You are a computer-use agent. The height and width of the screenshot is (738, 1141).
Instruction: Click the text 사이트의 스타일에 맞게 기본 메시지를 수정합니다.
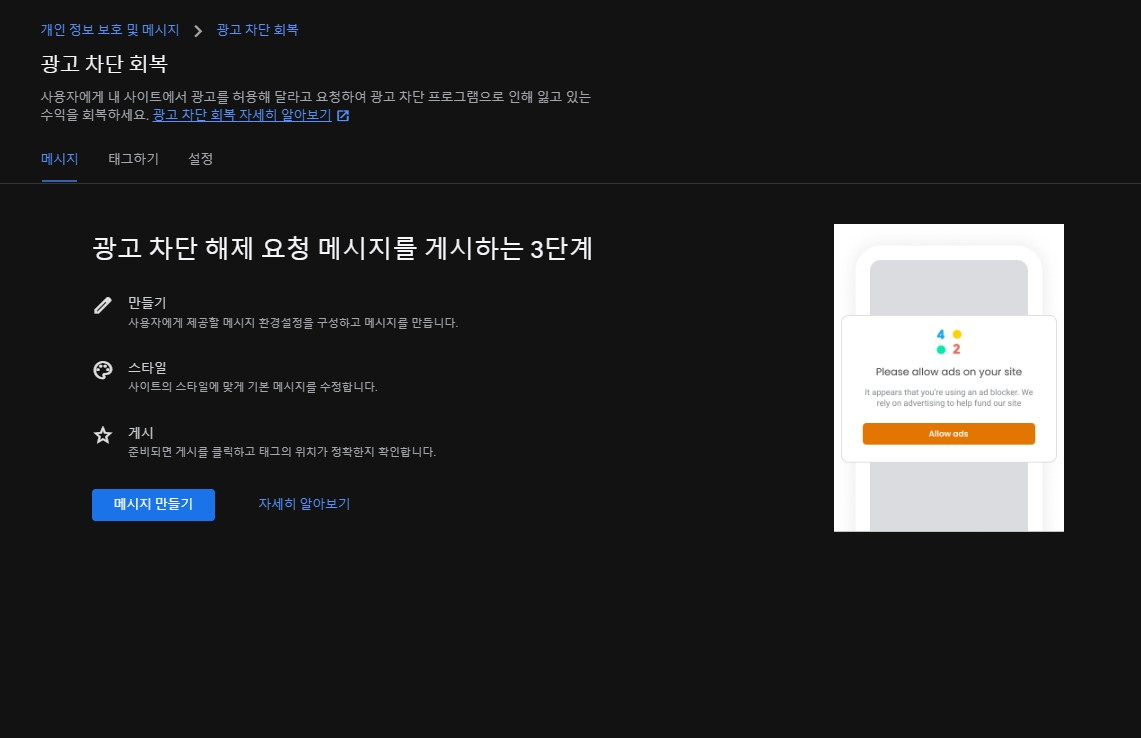pos(253,386)
